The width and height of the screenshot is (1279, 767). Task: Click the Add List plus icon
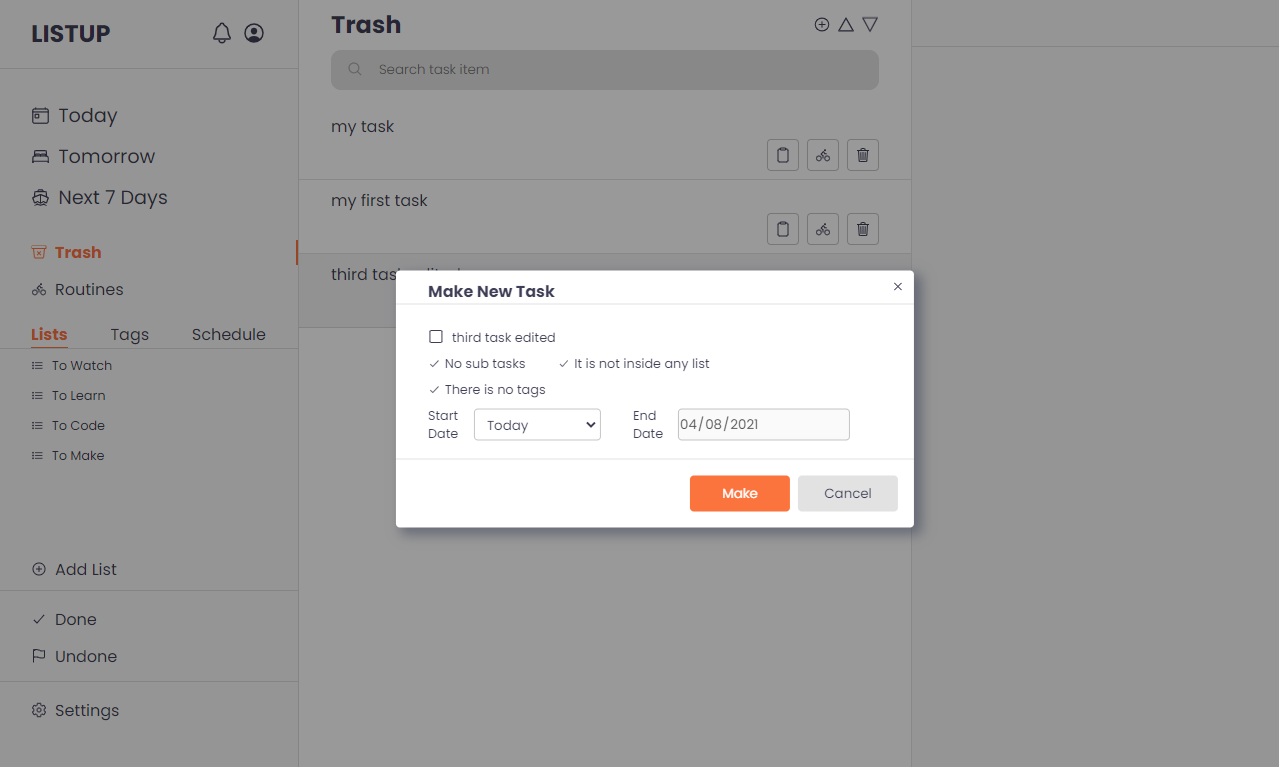point(39,569)
